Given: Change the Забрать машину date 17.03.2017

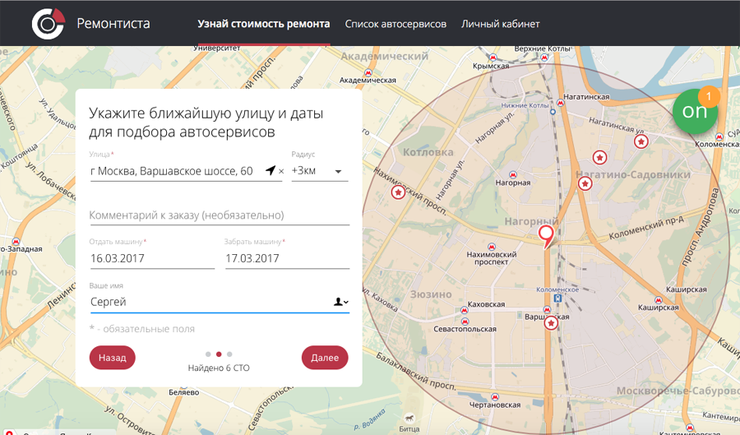Looking at the screenshot, I should coord(287,258).
